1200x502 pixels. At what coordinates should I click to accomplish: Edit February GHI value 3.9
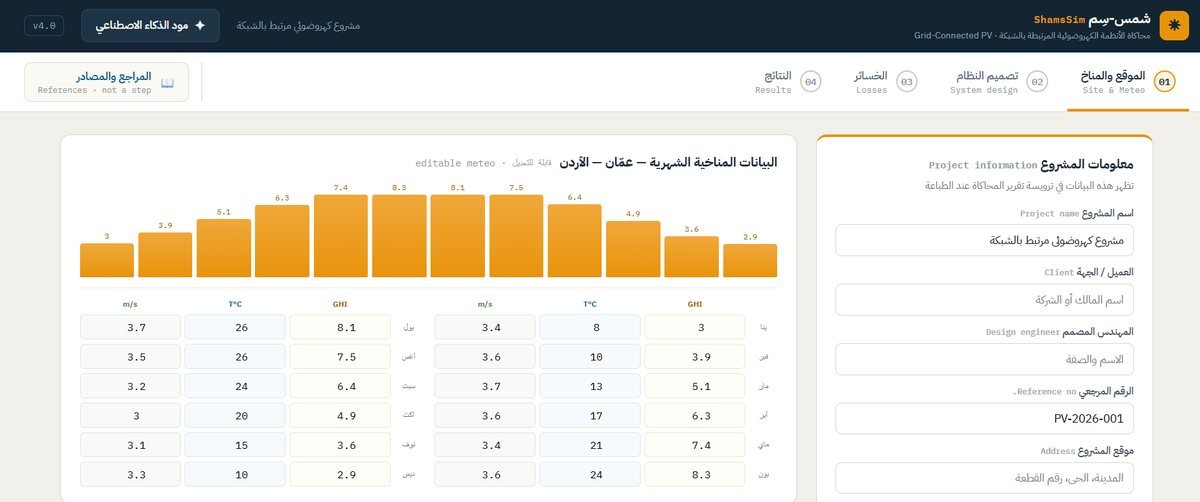click(694, 356)
